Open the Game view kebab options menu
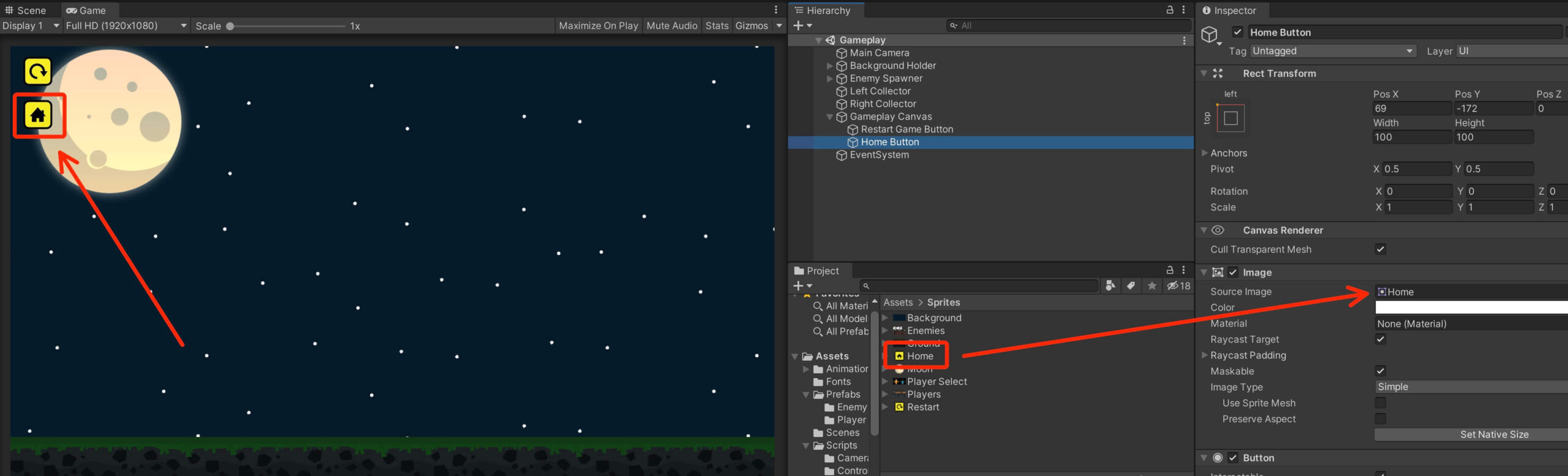The image size is (1568, 476). coord(775,10)
